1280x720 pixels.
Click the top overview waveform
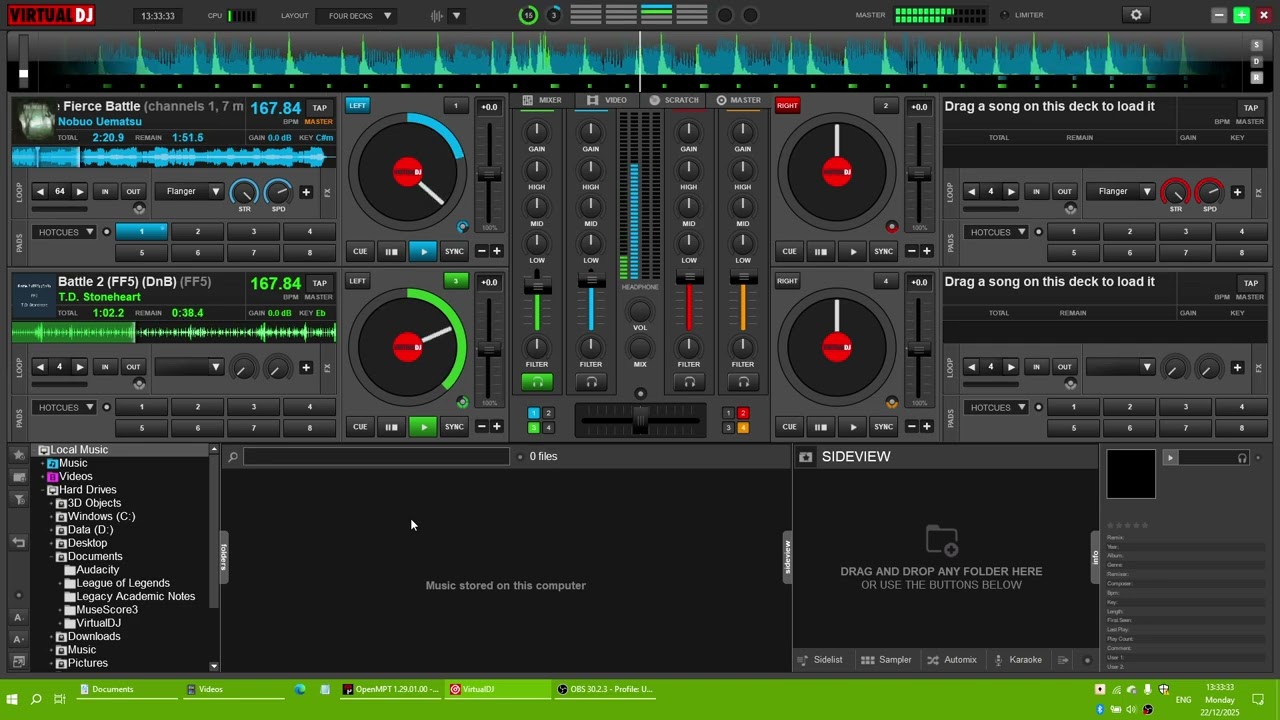coord(640,62)
